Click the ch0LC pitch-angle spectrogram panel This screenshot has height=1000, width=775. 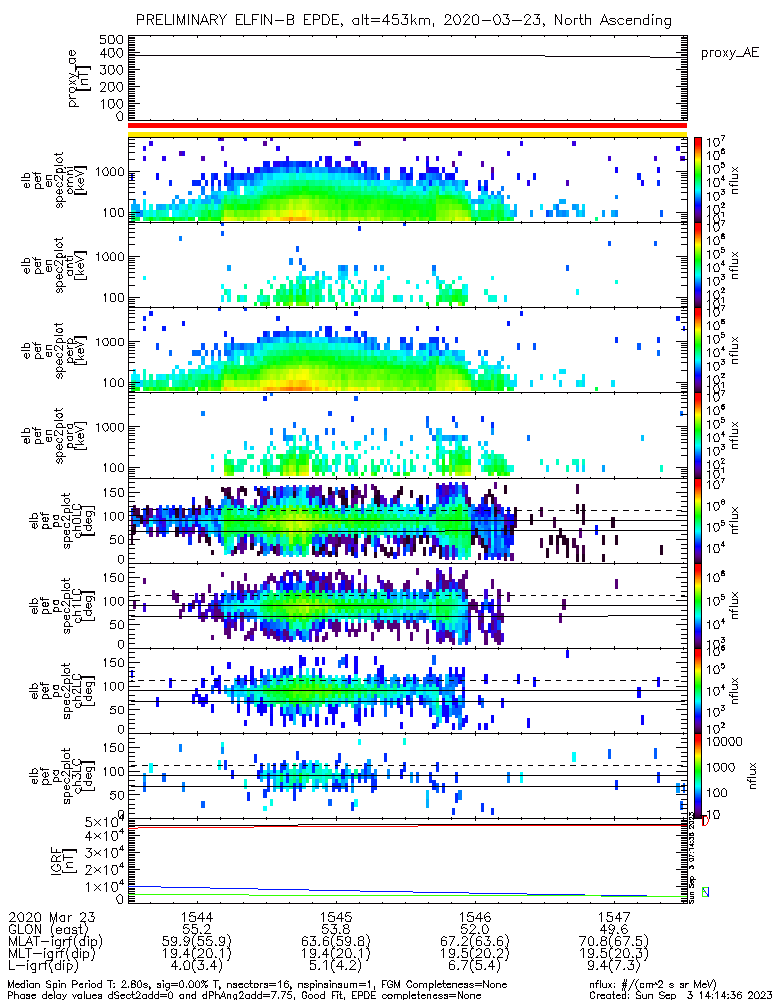click(408, 520)
